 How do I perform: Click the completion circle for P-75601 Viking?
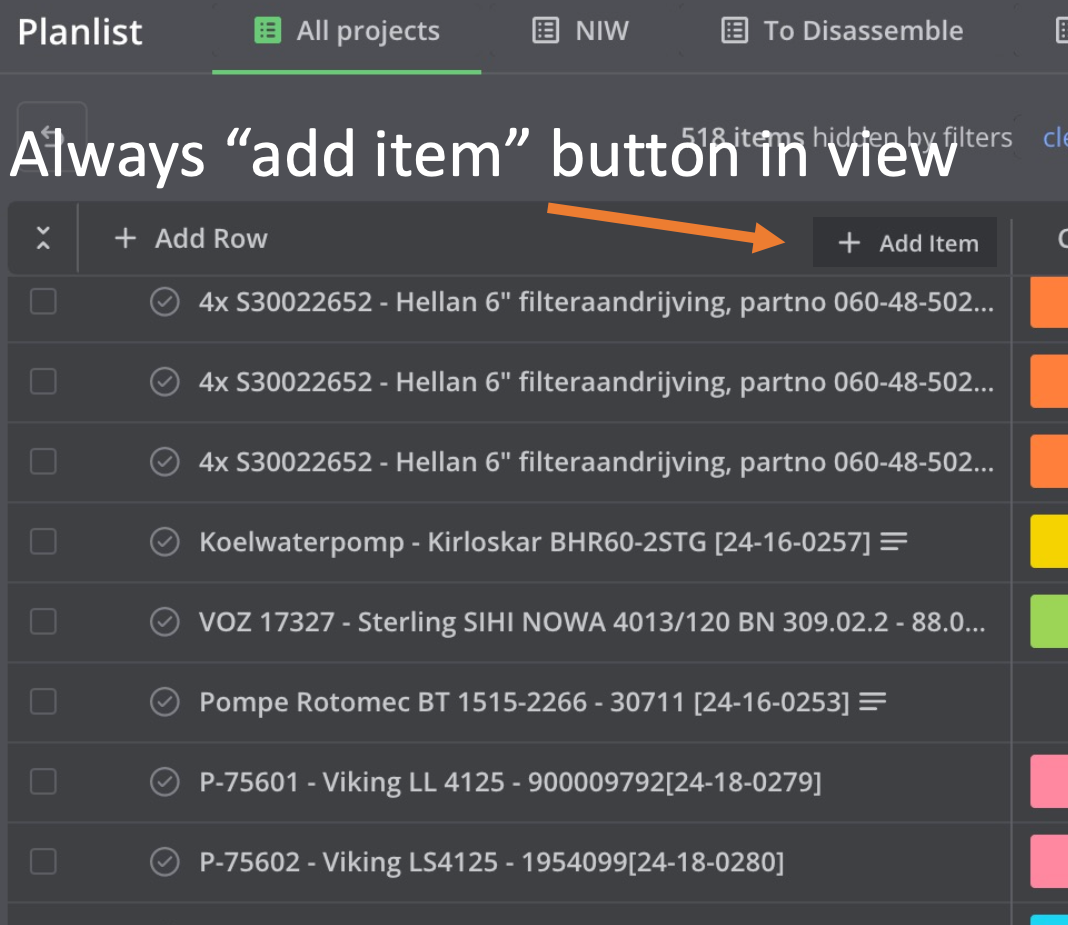(165, 781)
